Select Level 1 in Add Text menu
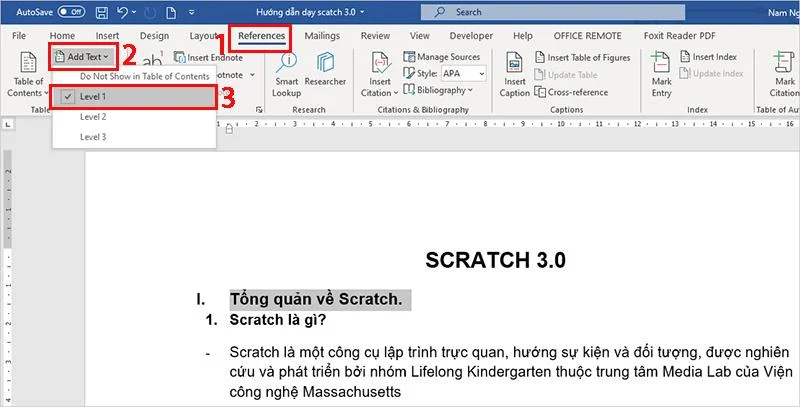This screenshot has width=800, height=407. (134, 96)
